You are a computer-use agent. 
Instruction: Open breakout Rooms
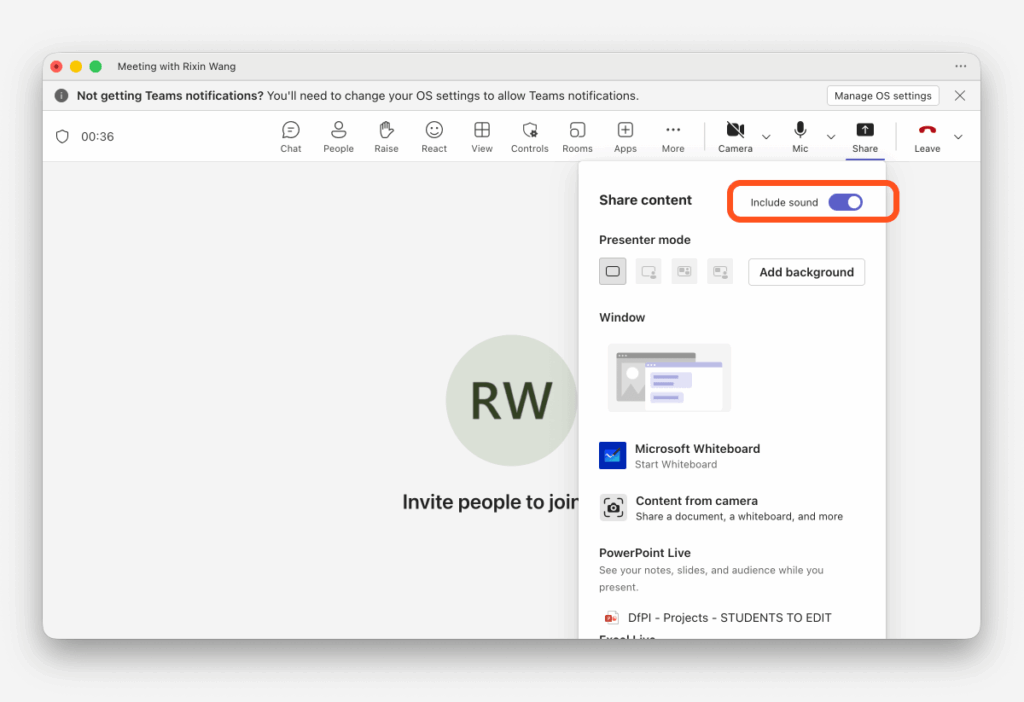click(x=577, y=136)
